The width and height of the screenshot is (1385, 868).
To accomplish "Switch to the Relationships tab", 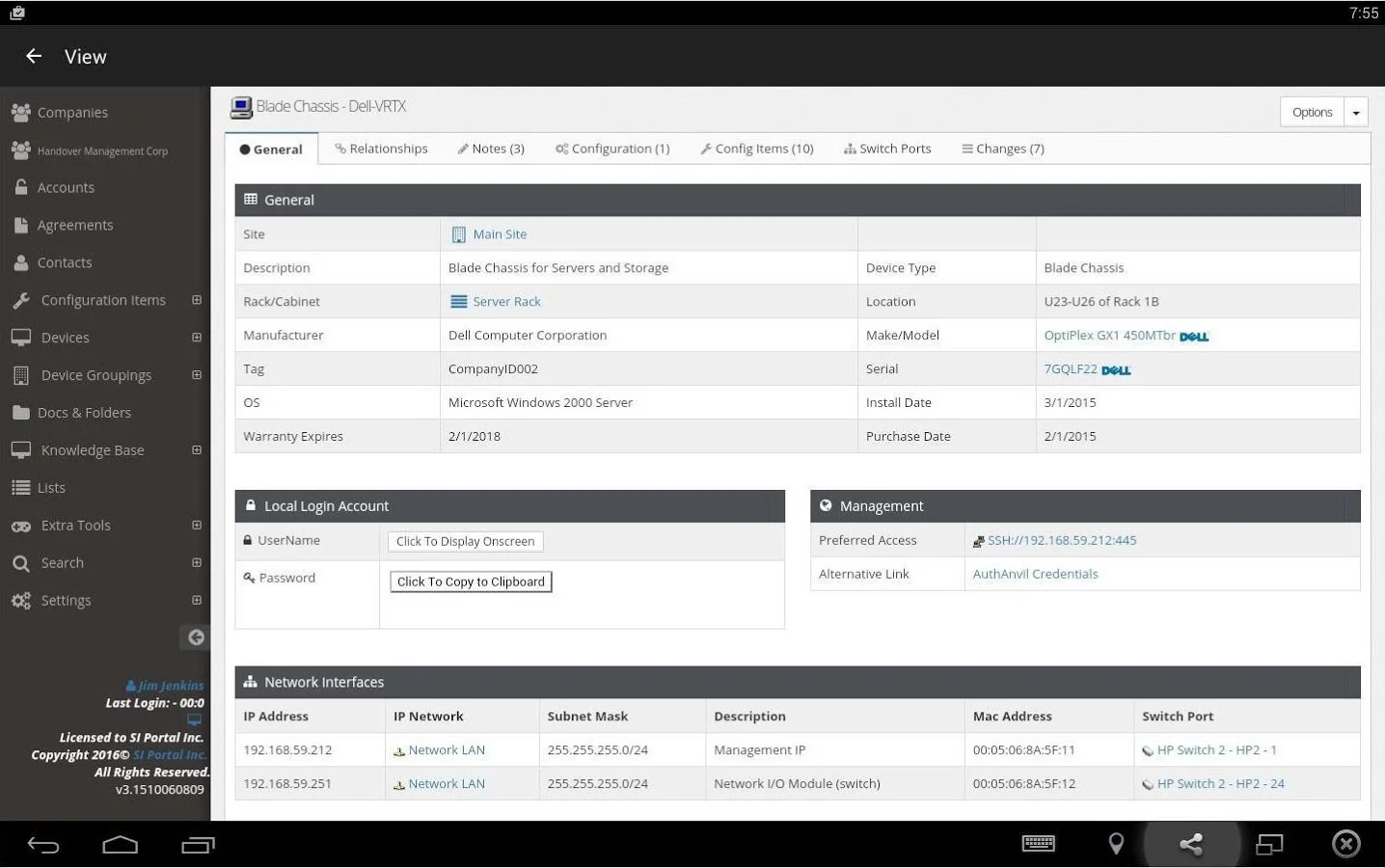I will (x=381, y=149).
